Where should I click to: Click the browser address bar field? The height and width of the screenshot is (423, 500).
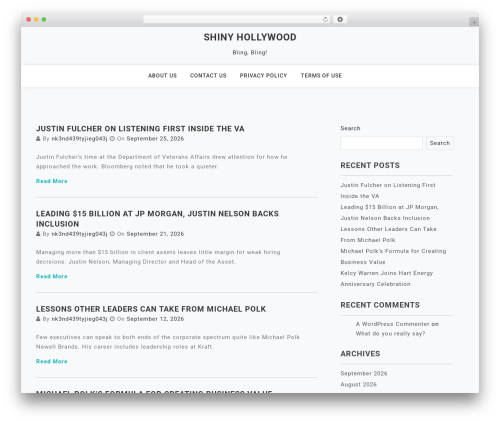237,19
